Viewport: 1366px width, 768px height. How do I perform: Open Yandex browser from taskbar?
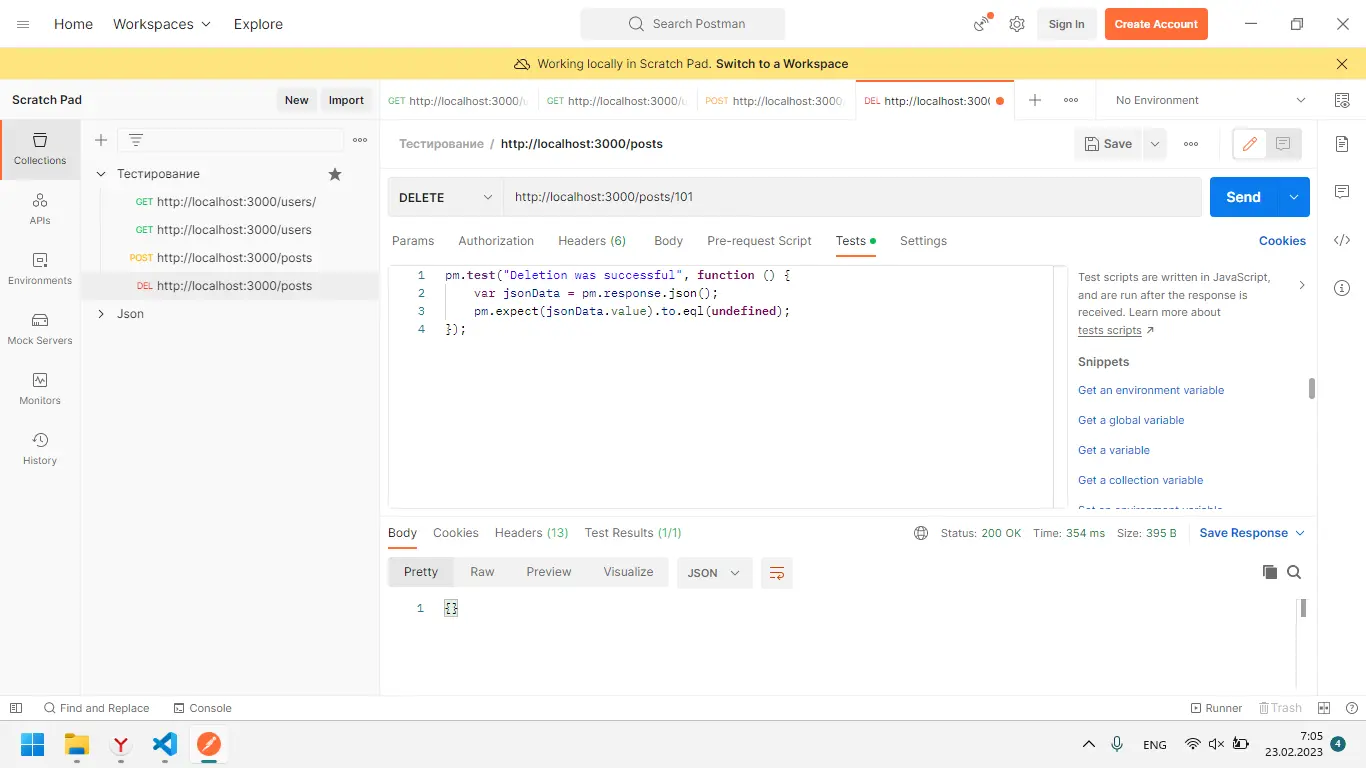click(121, 744)
